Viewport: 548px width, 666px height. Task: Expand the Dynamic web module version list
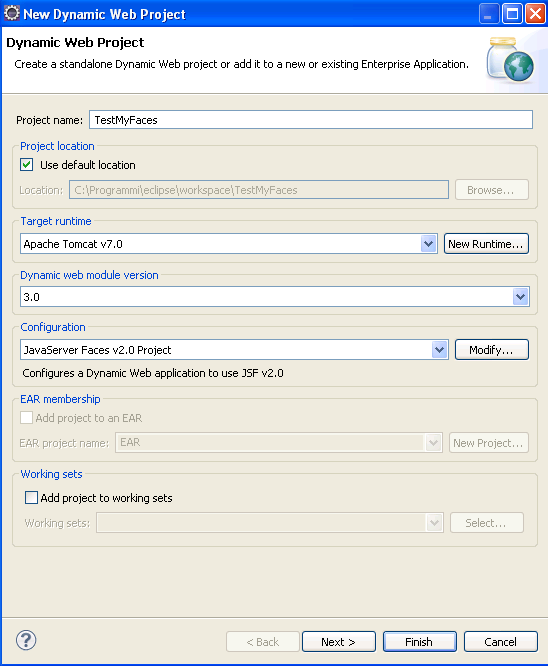coord(520,296)
